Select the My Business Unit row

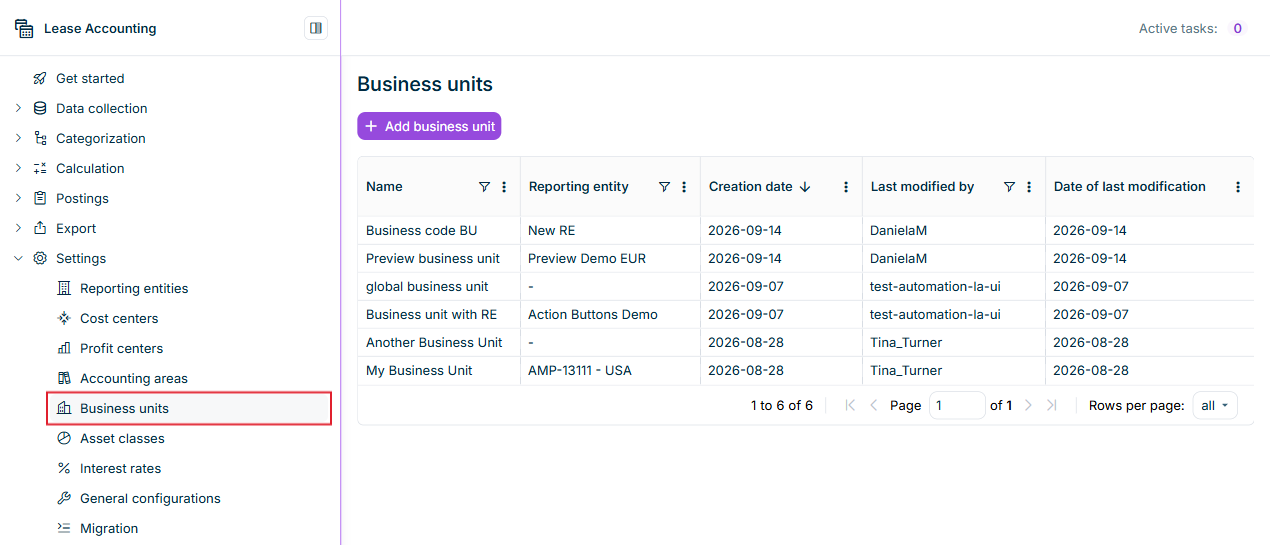pos(805,370)
